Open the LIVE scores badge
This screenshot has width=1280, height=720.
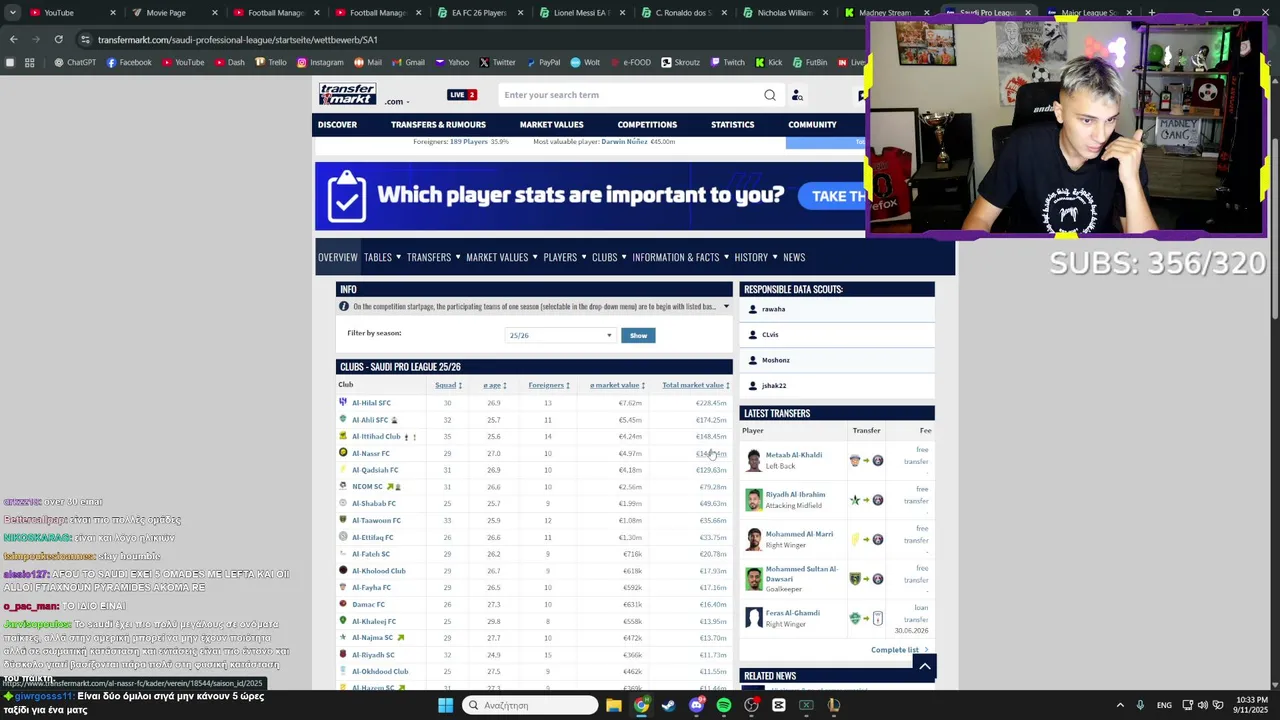pyautogui.click(x=462, y=95)
